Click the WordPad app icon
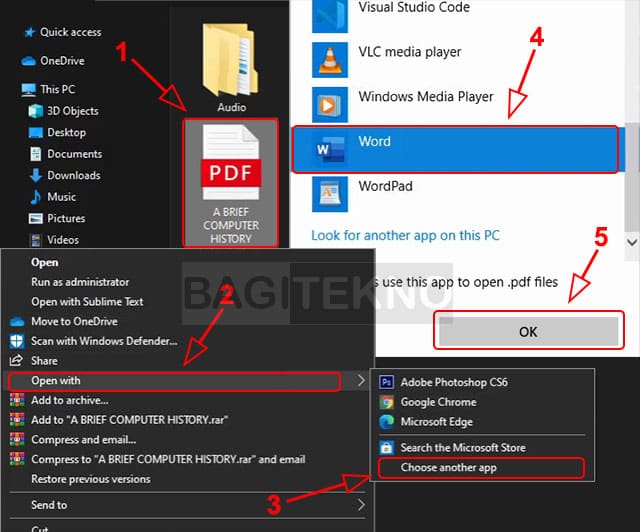 pos(330,194)
